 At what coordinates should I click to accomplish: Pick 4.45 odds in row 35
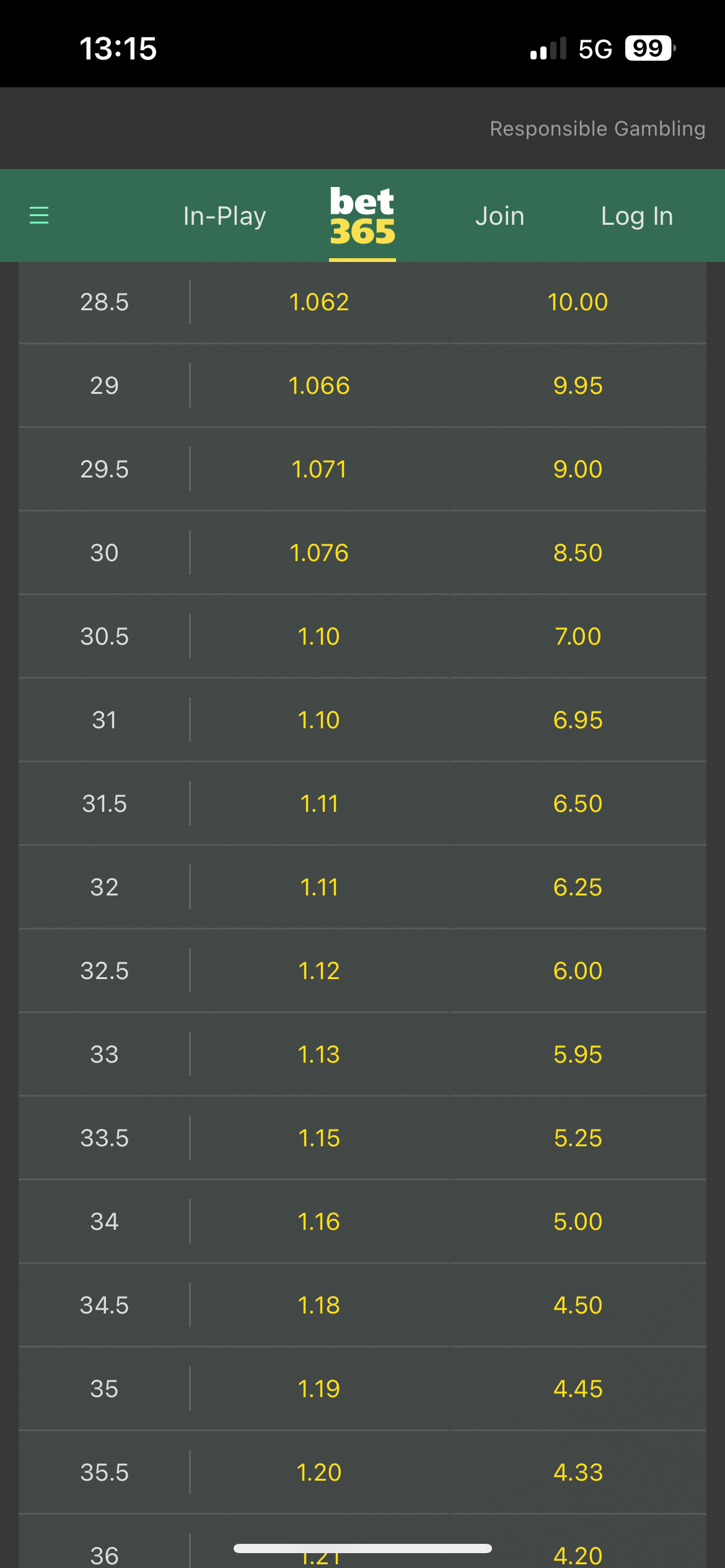pos(578,1389)
